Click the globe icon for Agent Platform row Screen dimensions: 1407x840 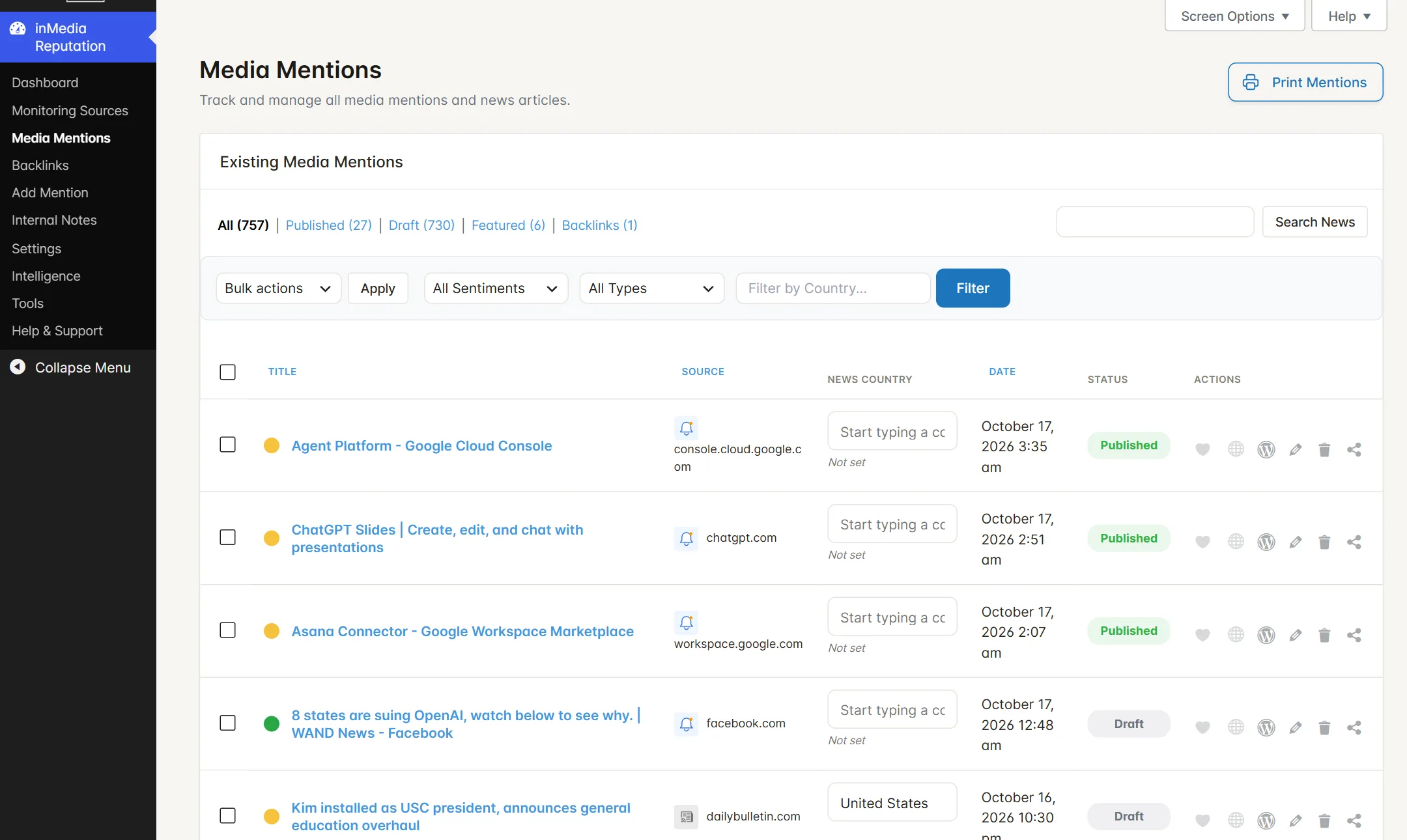point(1236,449)
